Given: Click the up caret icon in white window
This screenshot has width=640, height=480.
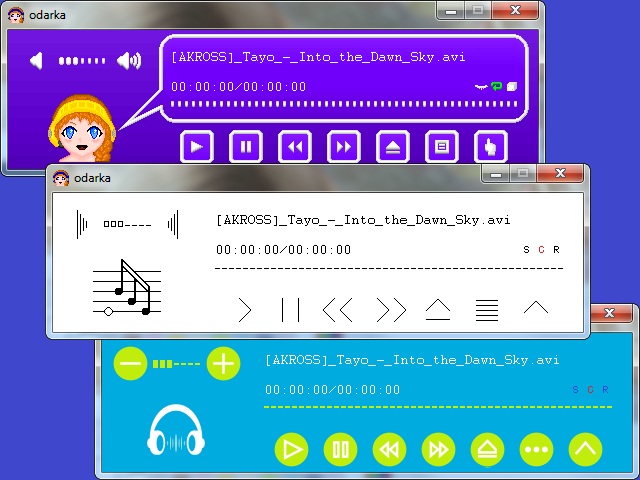Looking at the screenshot, I should [536, 307].
